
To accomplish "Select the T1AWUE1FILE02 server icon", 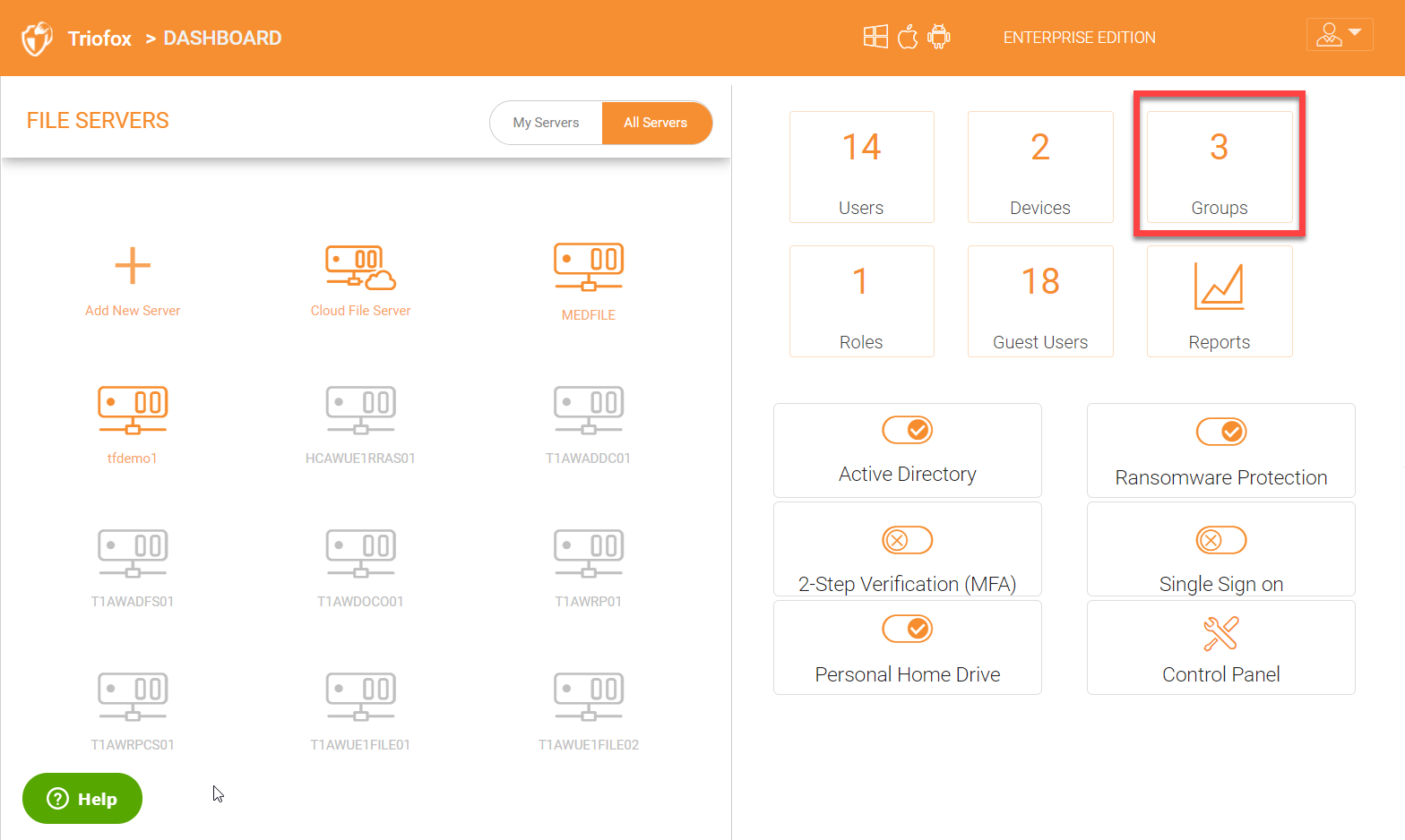I will [589, 697].
